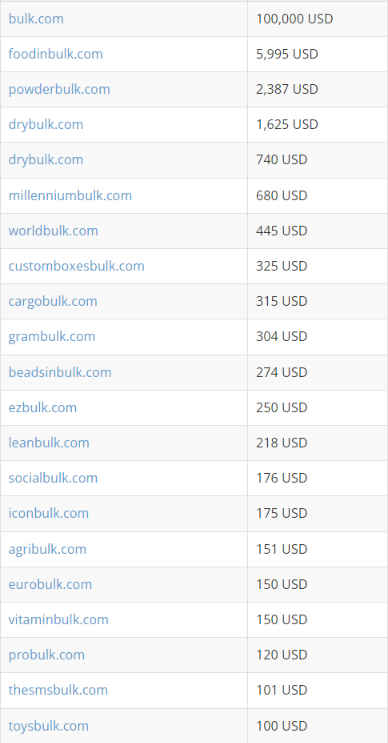This screenshot has width=388, height=743.
Task: Open the bulk.com domain link
Action: coord(36,19)
